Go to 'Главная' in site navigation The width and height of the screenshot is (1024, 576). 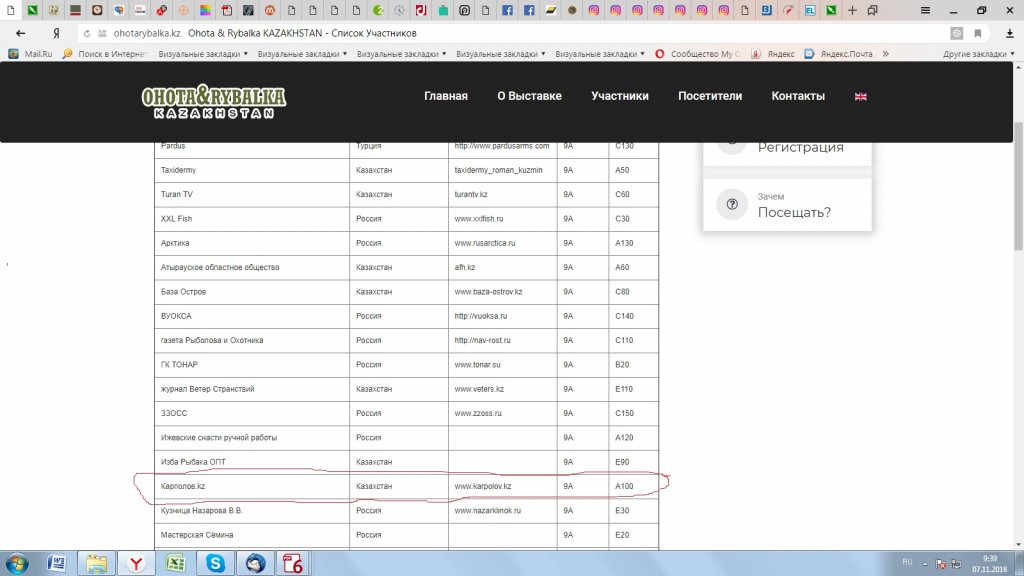(x=445, y=96)
